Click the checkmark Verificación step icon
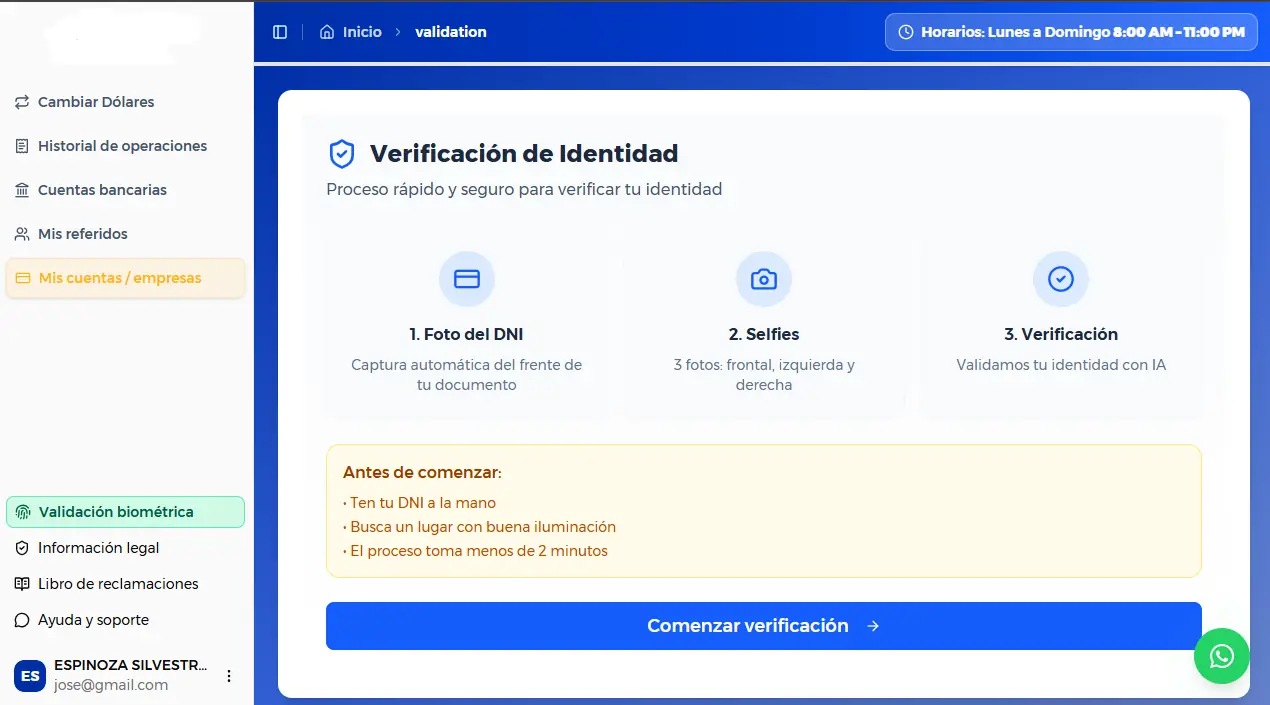This screenshot has width=1270, height=705. coord(1061,279)
